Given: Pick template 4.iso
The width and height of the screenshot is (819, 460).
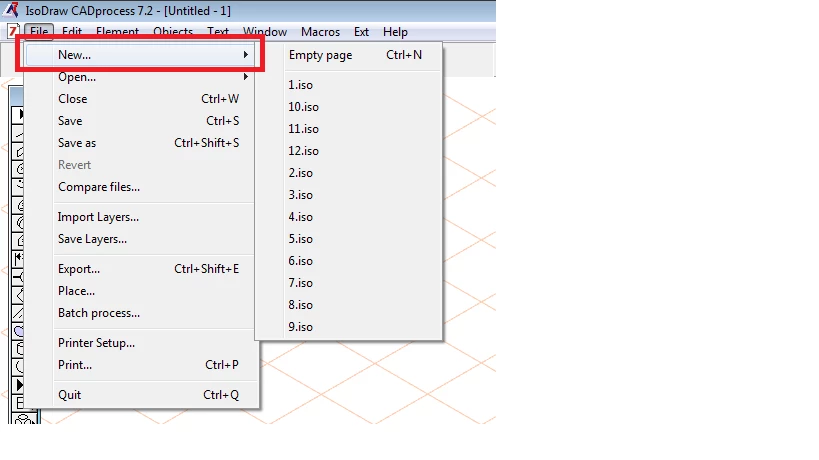Looking at the screenshot, I should tap(349, 216).
